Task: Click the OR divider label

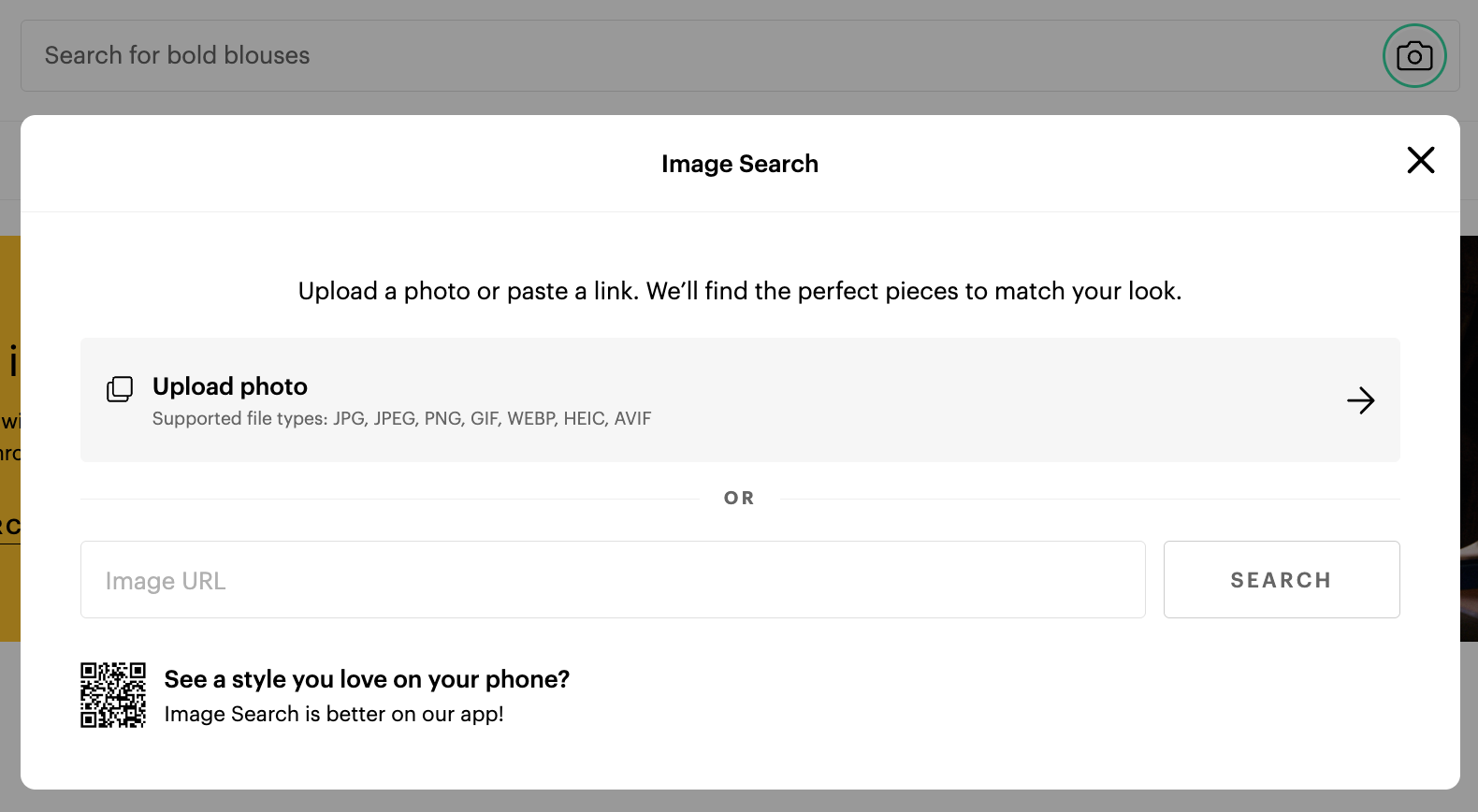Action: tap(739, 499)
